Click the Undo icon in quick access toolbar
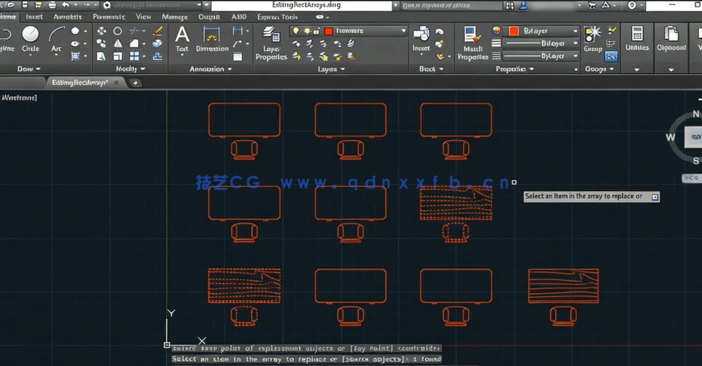The image size is (702, 366). pos(66,5)
